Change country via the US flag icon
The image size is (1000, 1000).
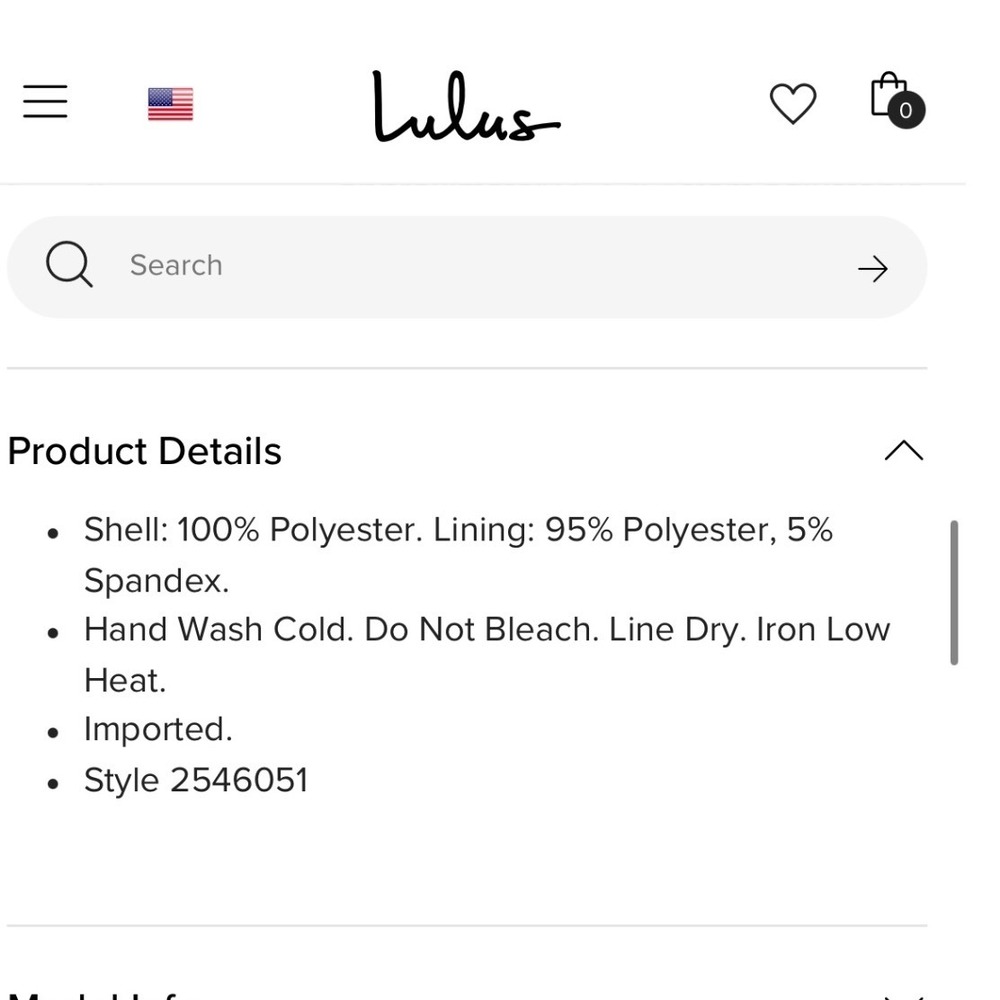[x=170, y=103]
